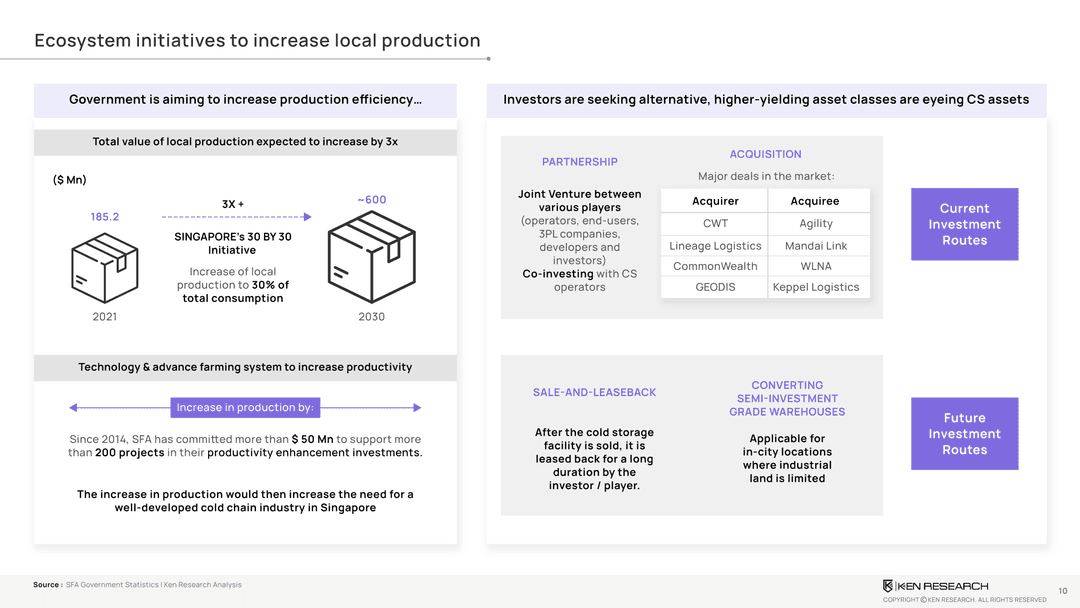Click the 'Increase in production by:' label
Image resolution: width=1080 pixels, height=608 pixels.
[245, 408]
